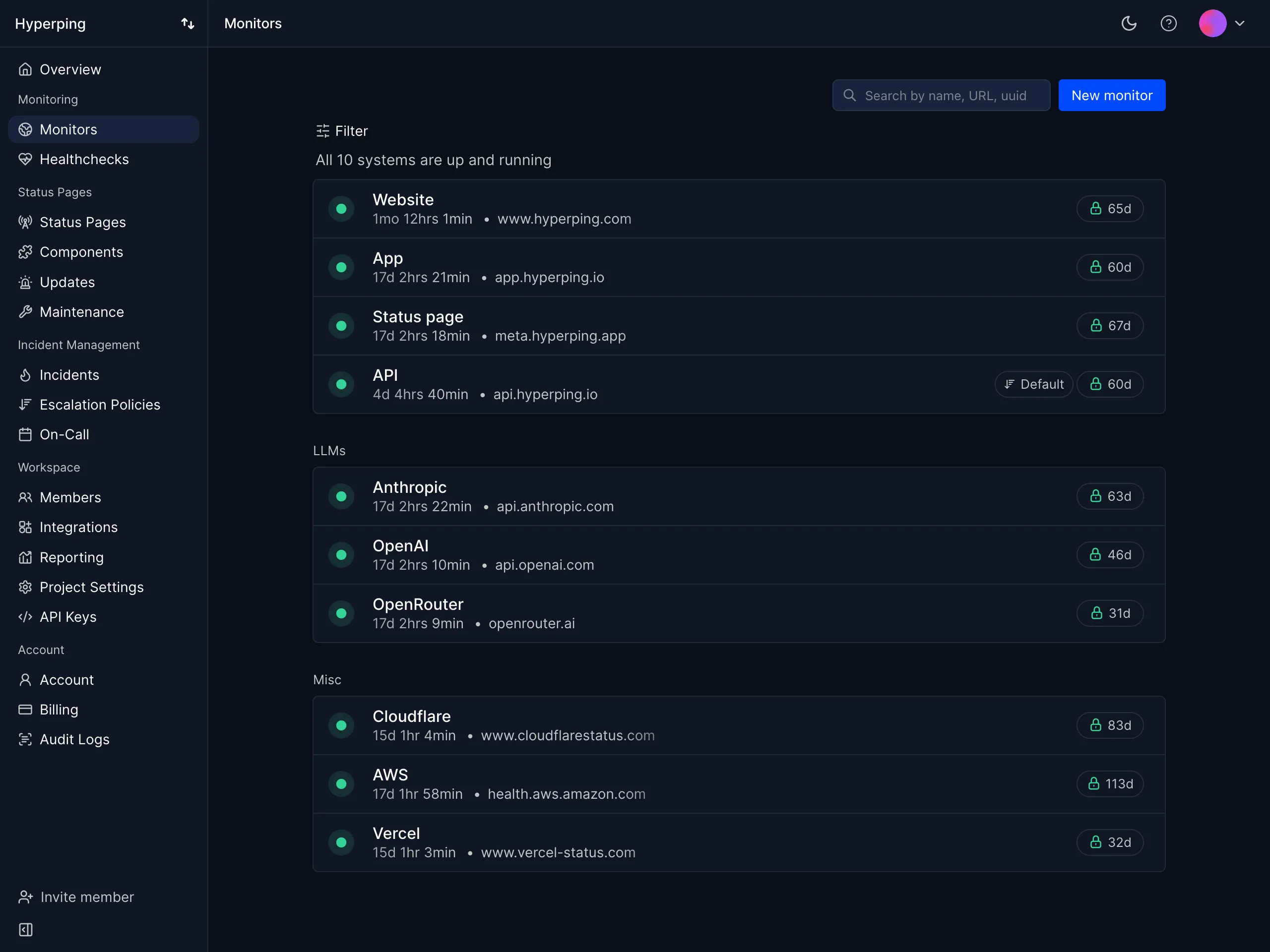1270x952 pixels.
Task: Open the Default escalation badge on the API monitor
Action: tap(1033, 384)
